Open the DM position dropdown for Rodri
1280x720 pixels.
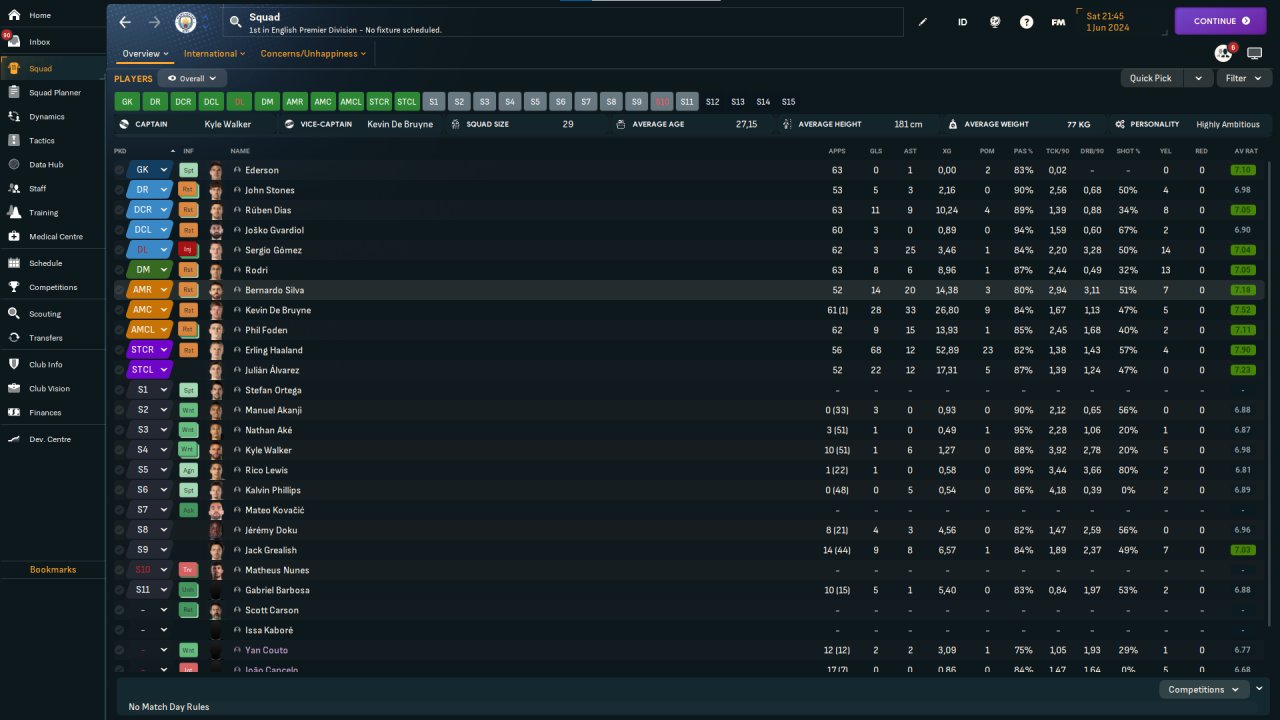[150, 270]
